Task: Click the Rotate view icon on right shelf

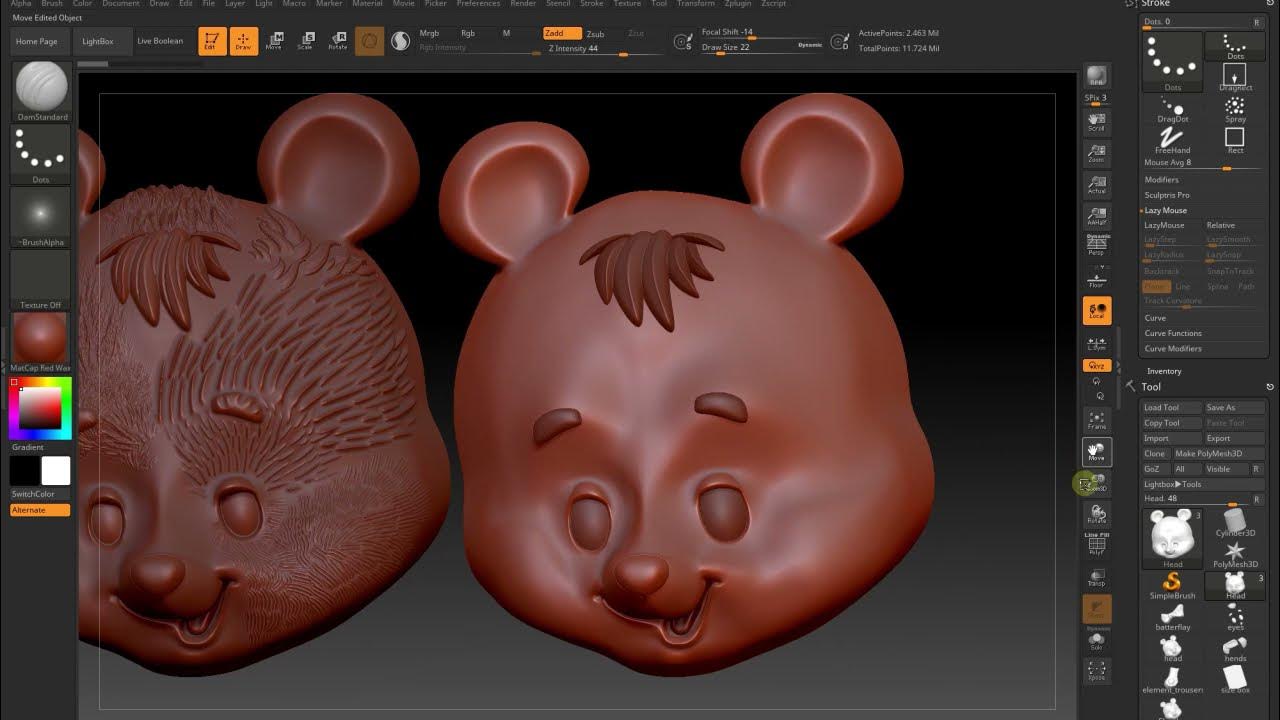Action: click(1097, 514)
